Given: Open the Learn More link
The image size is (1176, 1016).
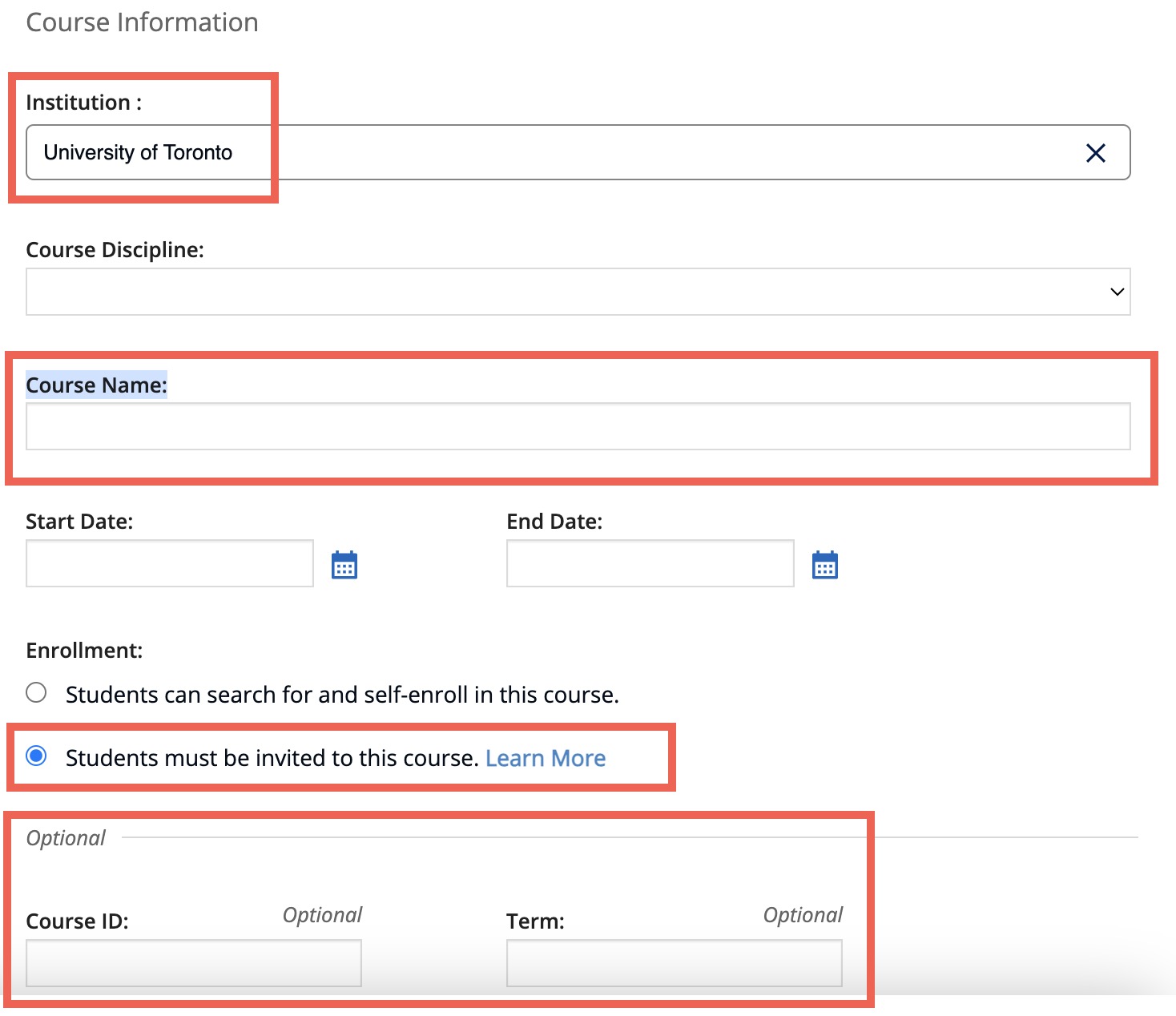Looking at the screenshot, I should (x=545, y=758).
